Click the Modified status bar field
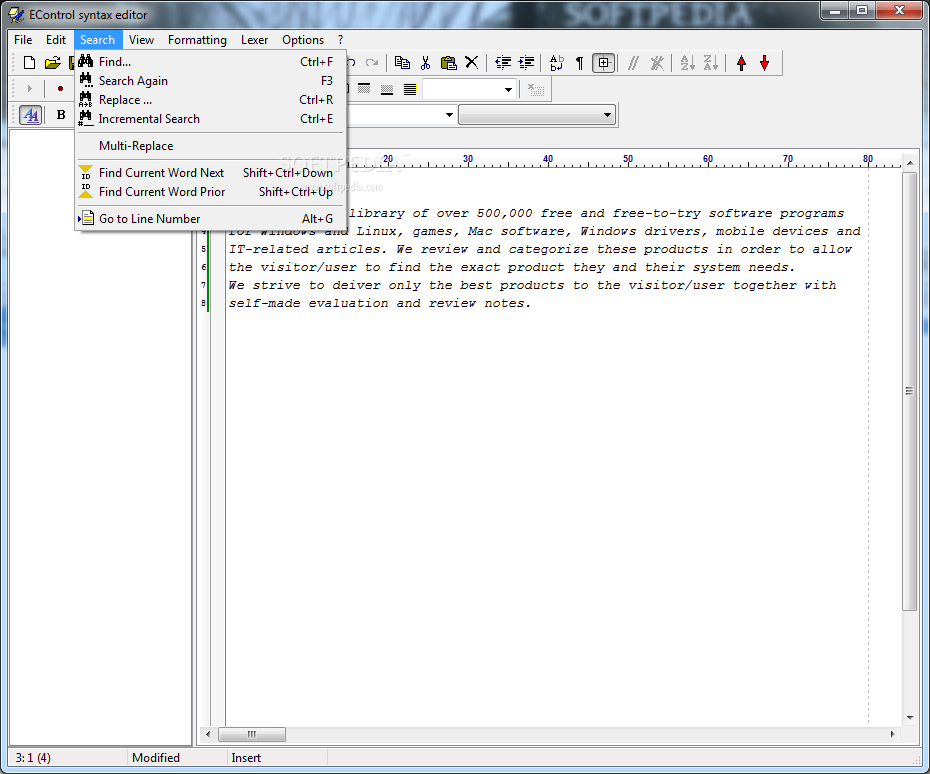This screenshot has height=774, width=930. [x=177, y=757]
